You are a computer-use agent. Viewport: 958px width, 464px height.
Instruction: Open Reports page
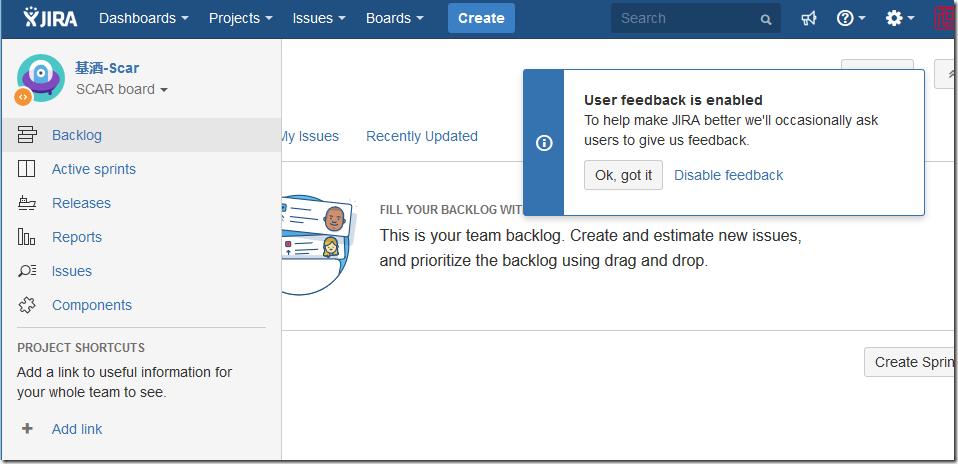(x=77, y=237)
